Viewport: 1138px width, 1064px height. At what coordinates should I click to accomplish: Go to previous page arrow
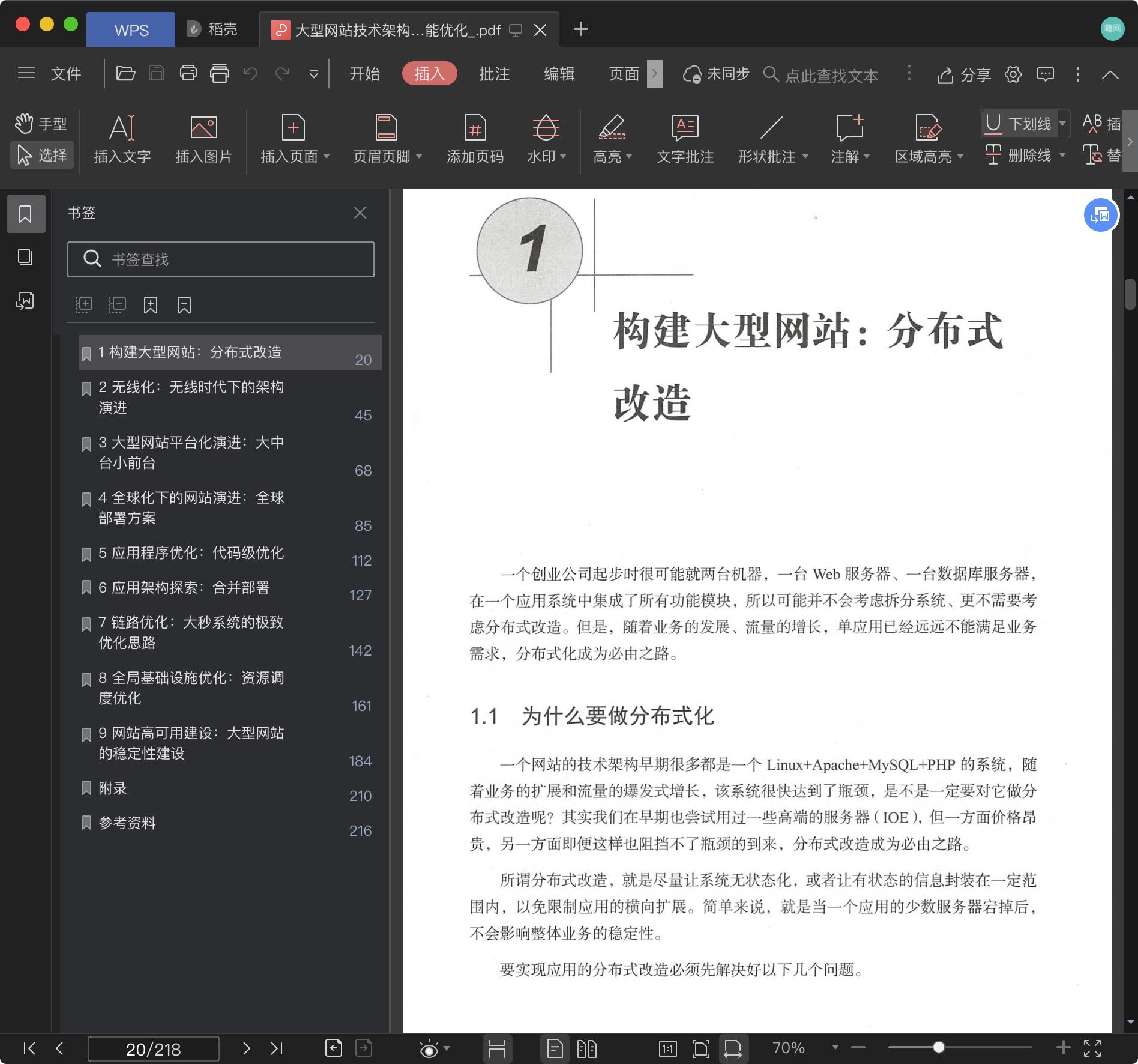tap(59, 1048)
